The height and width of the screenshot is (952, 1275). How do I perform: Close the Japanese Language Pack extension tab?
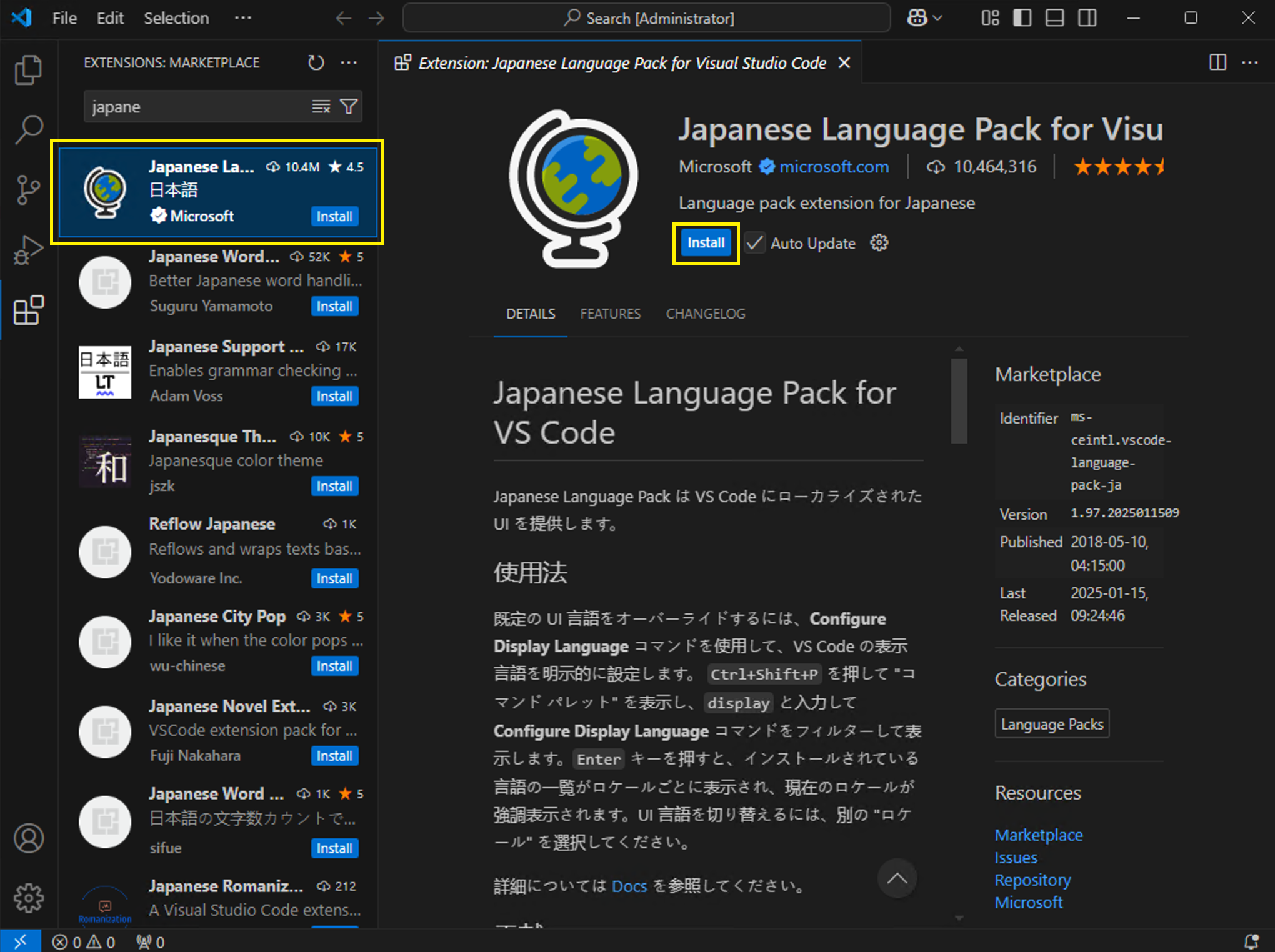click(844, 63)
